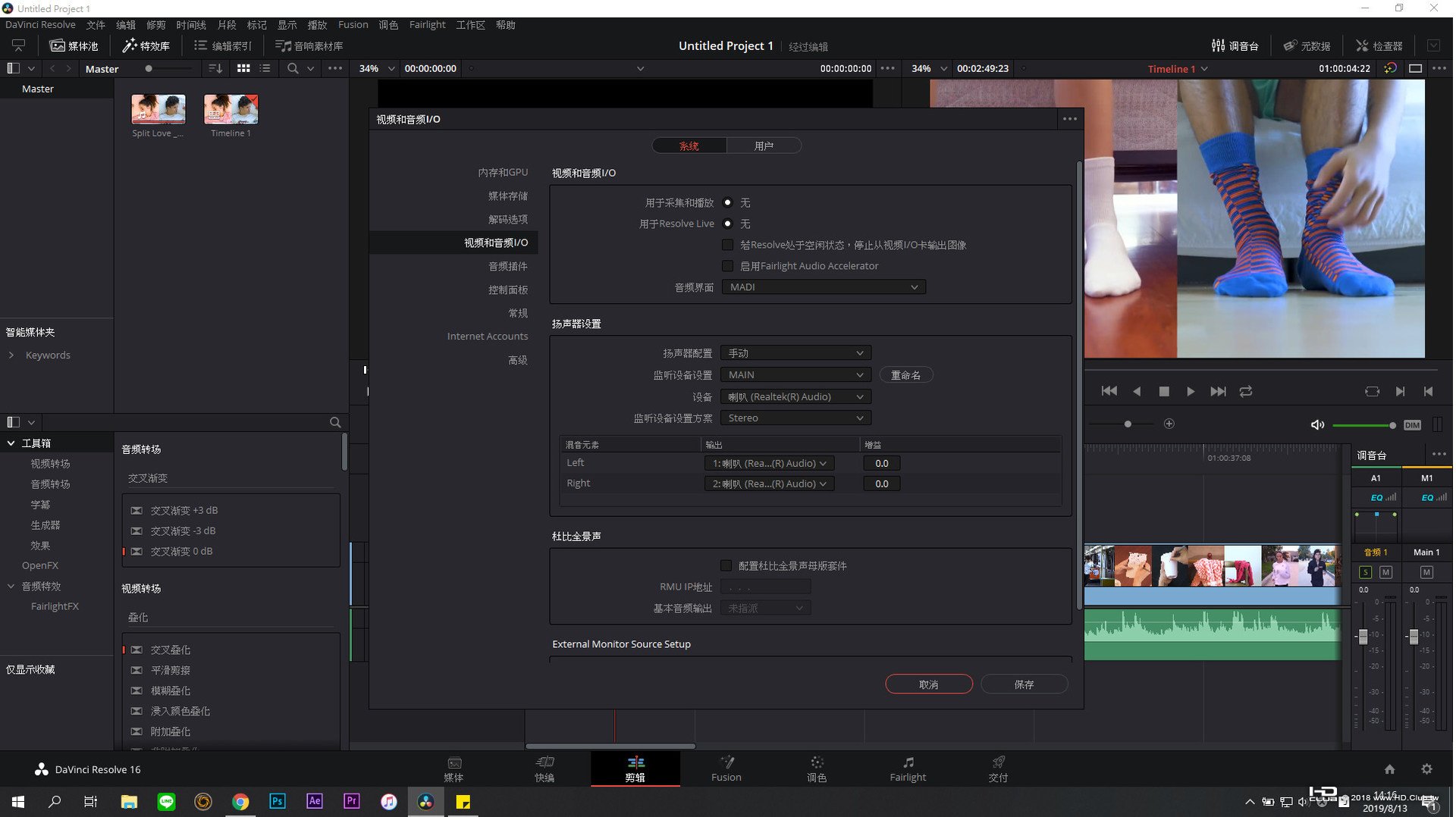Viewport: 1456px width, 817px height.
Task: Open the 音响素材库 sound library
Action: (x=309, y=45)
